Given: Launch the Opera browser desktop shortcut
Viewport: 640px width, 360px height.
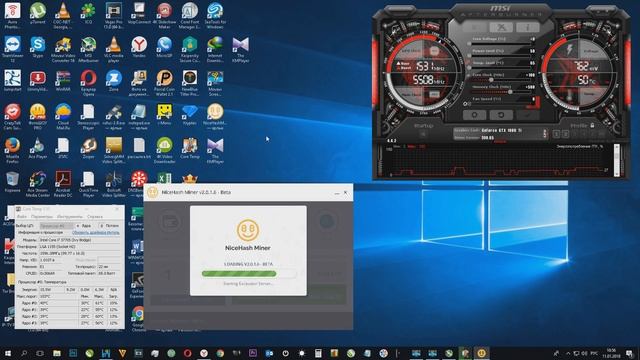Looking at the screenshot, I should [88, 82].
